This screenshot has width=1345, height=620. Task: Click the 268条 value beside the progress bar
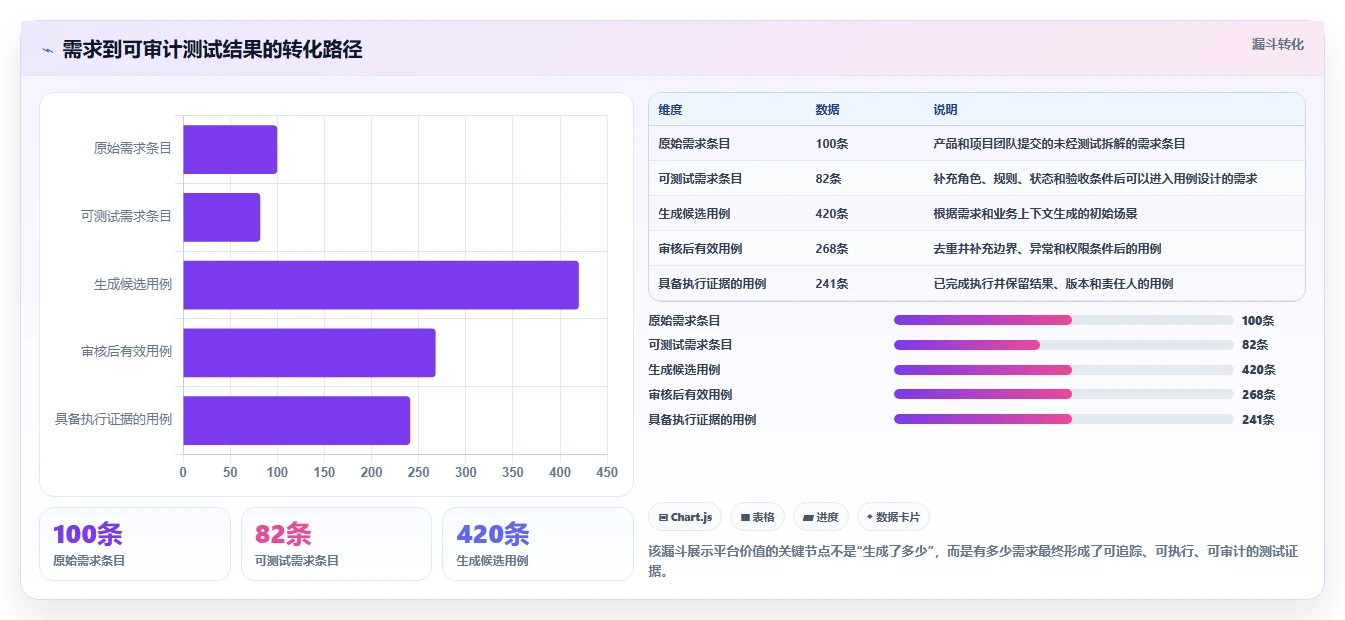(1259, 395)
